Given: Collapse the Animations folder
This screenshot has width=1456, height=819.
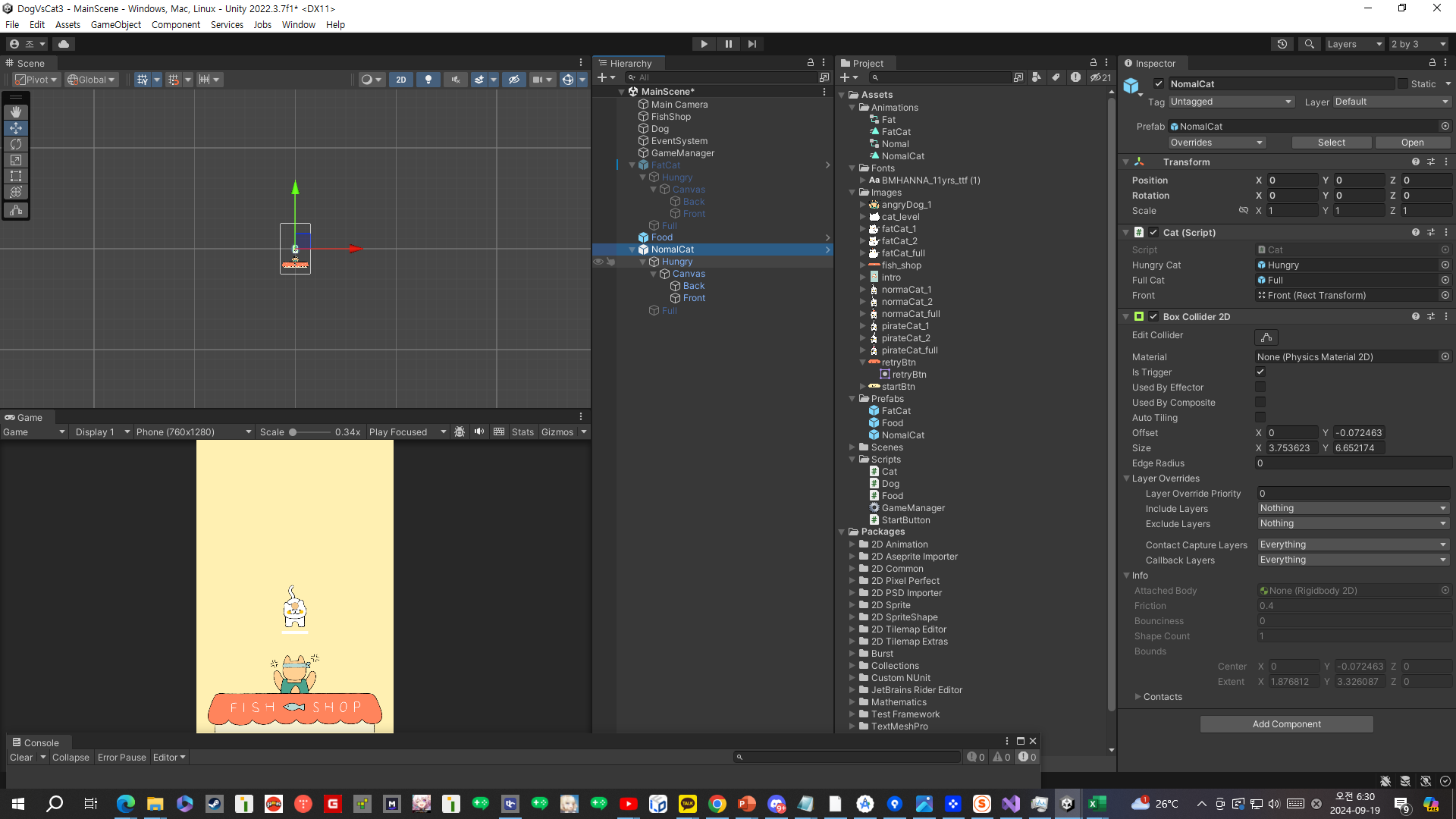Looking at the screenshot, I should pos(852,108).
